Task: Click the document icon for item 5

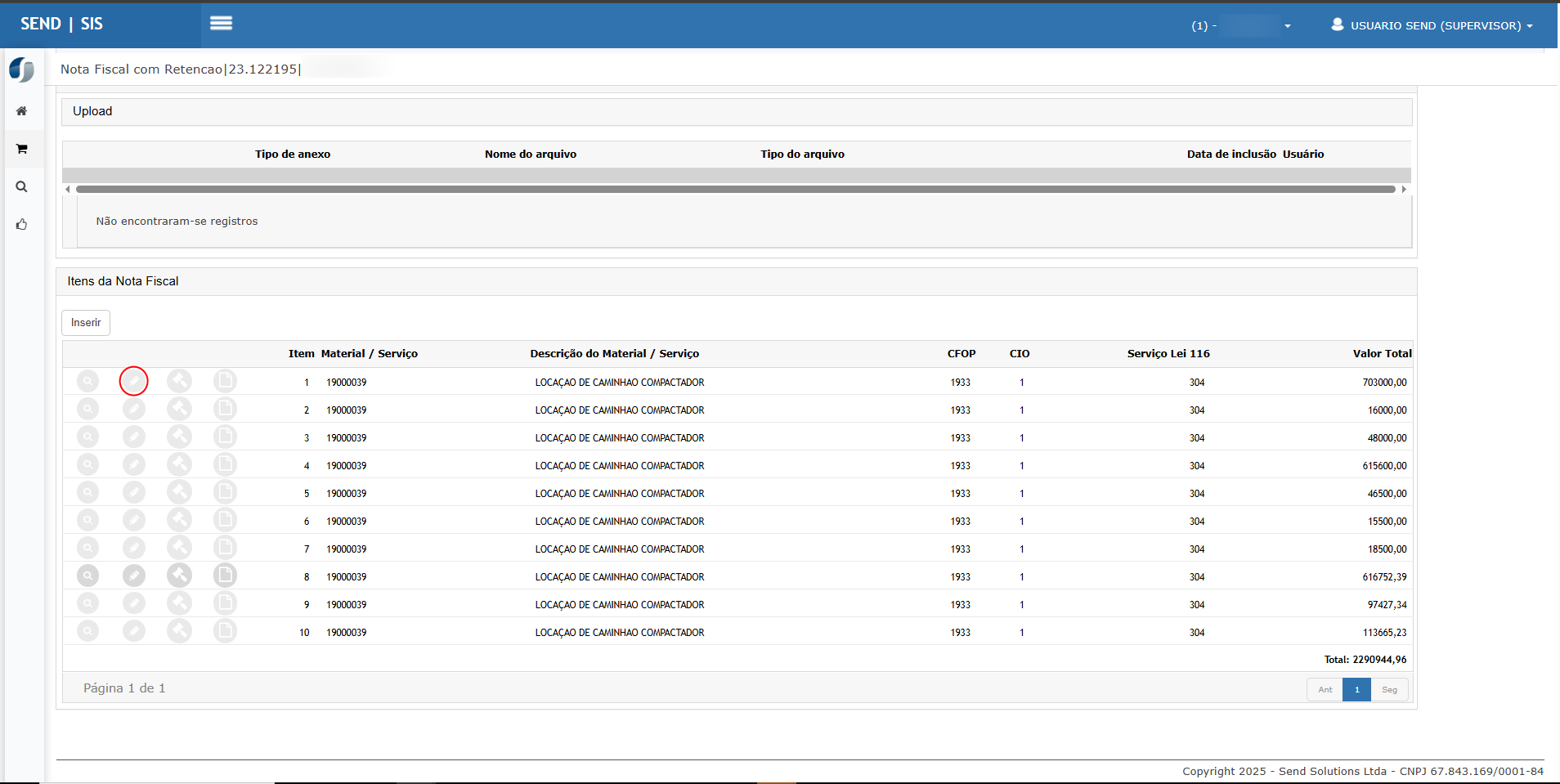Action: [225, 492]
